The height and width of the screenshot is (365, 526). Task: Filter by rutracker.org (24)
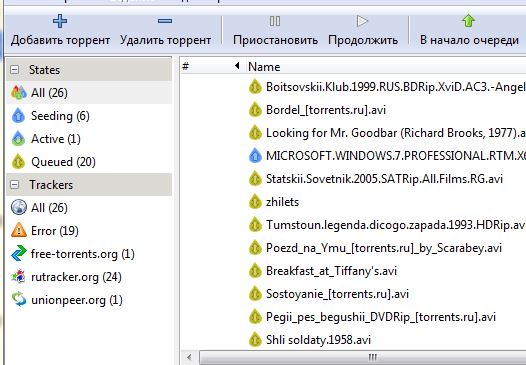point(89,276)
